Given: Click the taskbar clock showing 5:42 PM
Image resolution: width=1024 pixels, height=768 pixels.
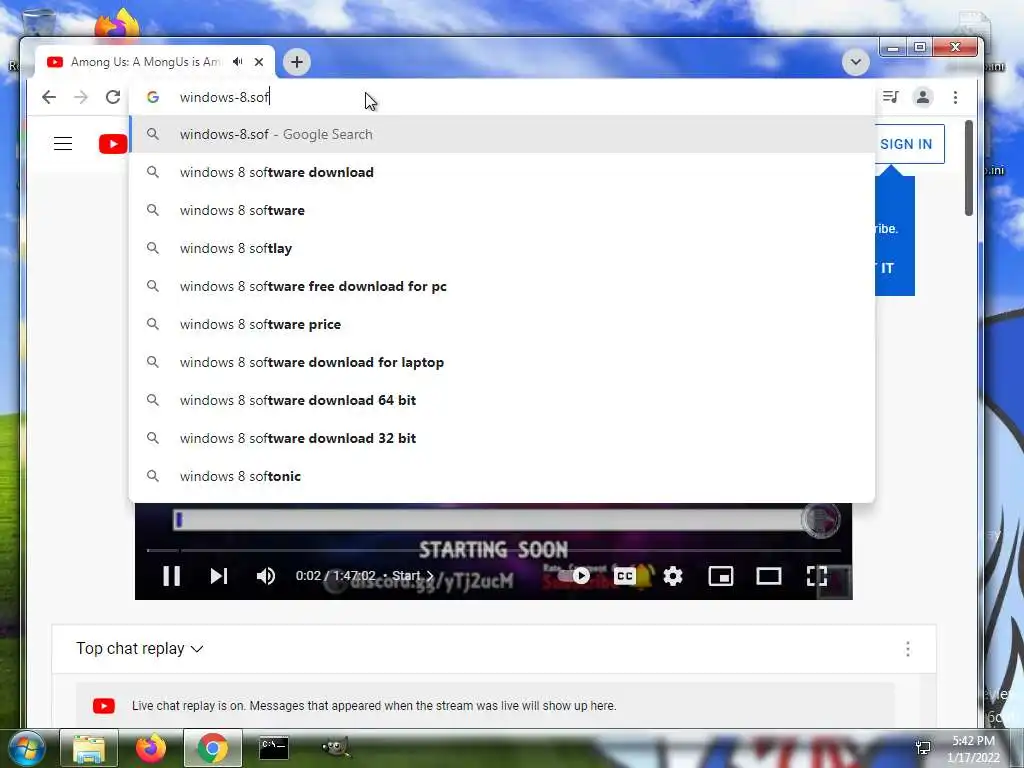Looking at the screenshot, I should (974, 749).
